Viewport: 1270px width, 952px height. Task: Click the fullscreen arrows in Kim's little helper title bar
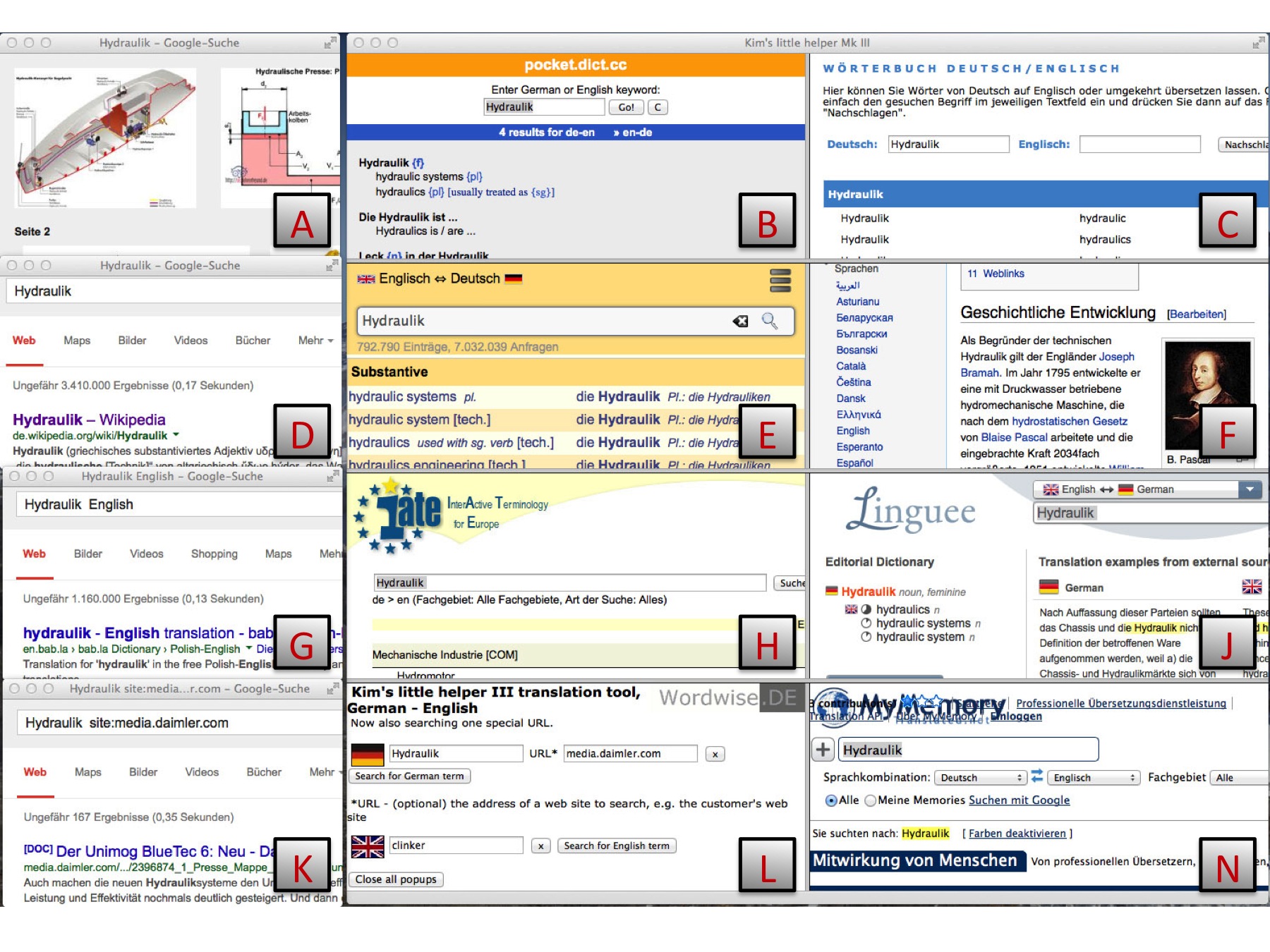tap(1258, 43)
